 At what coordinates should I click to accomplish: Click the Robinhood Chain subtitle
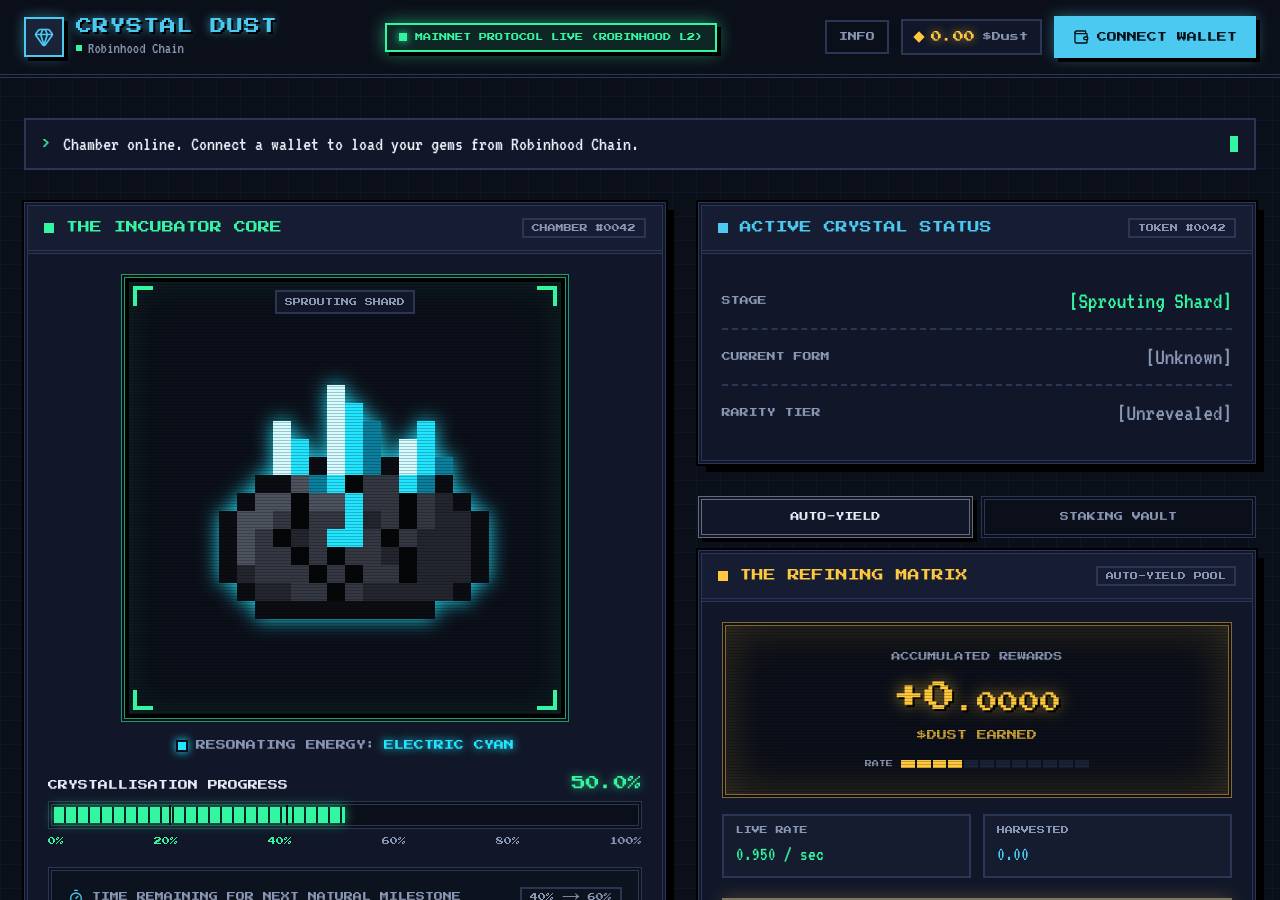coord(135,49)
